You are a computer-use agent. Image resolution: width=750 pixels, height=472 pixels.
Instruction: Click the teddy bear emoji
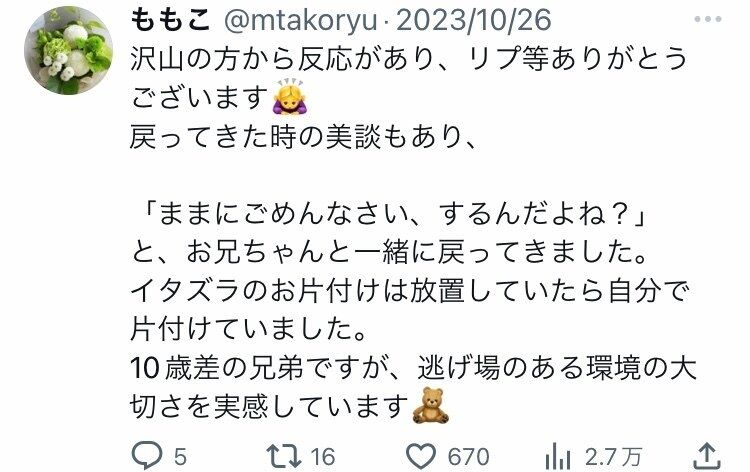430,406
